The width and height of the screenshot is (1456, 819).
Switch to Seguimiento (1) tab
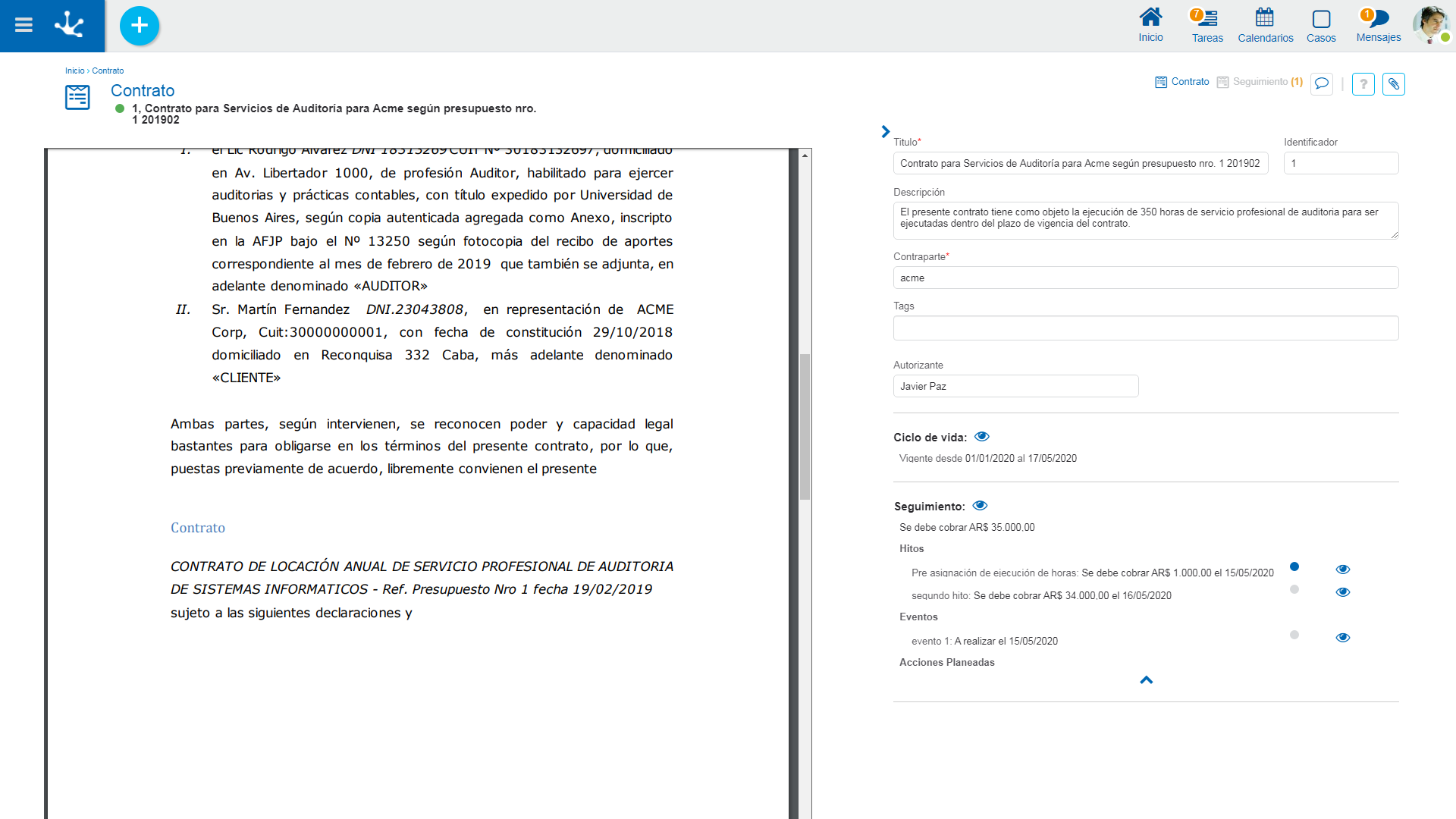pyautogui.click(x=1260, y=82)
